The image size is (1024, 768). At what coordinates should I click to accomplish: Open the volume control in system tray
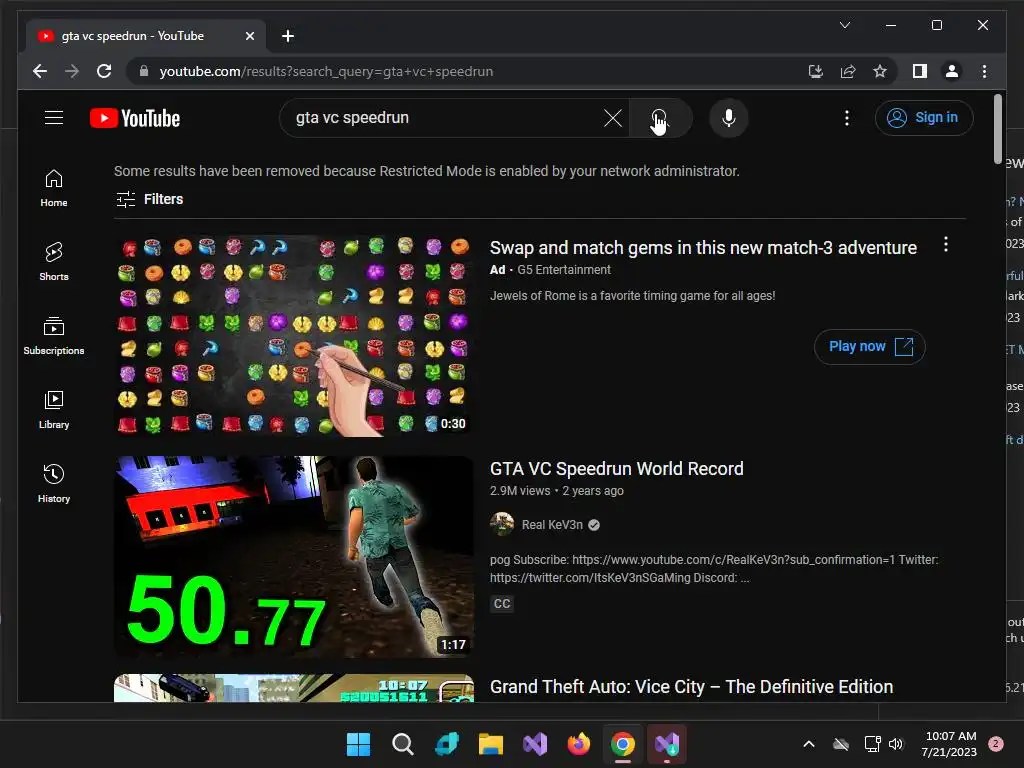click(x=896, y=744)
